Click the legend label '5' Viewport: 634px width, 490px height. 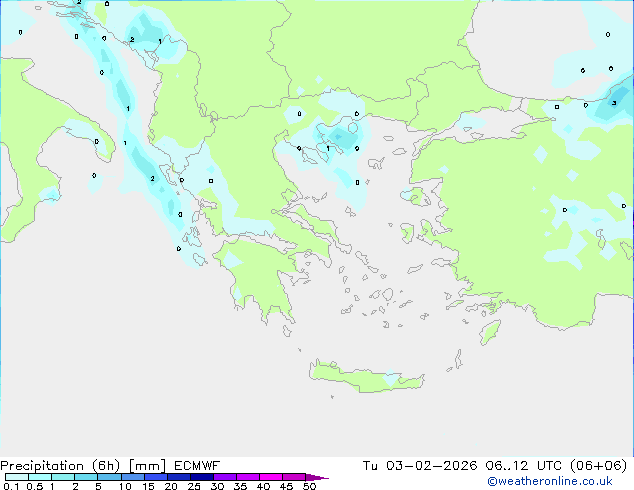coord(98,486)
